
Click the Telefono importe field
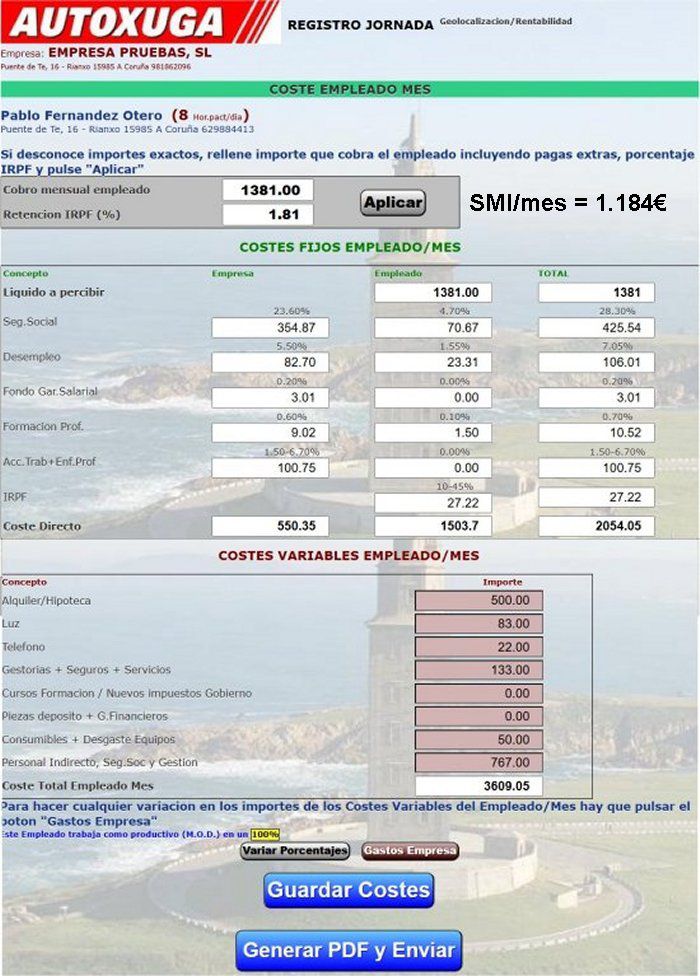tap(479, 647)
